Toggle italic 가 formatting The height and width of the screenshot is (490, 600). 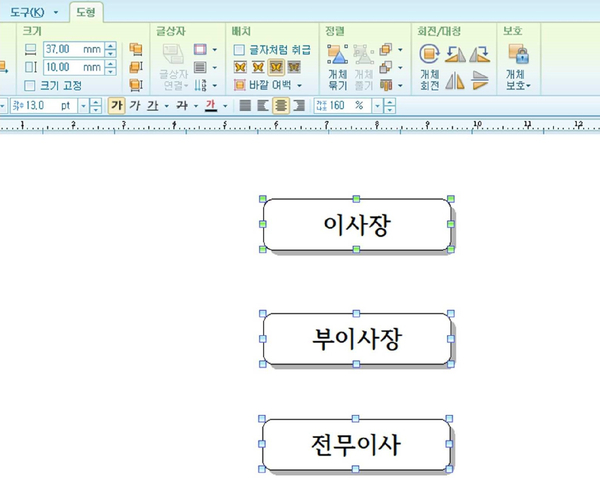[135, 105]
